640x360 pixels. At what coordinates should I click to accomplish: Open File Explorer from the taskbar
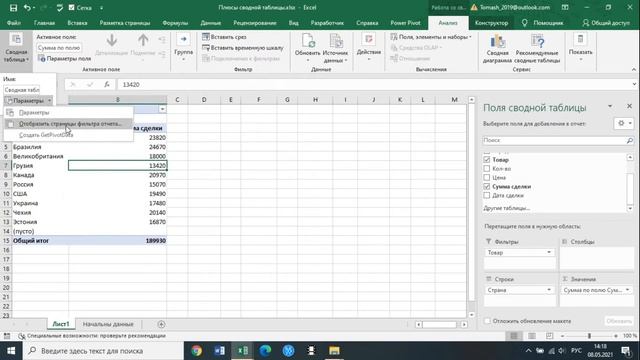coord(334,351)
